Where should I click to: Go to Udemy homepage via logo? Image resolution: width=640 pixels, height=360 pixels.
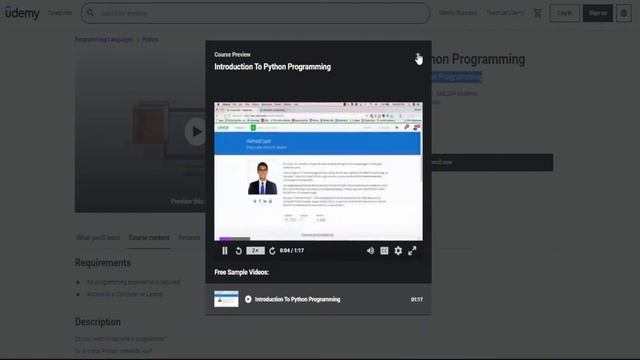[x=22, y=13]
